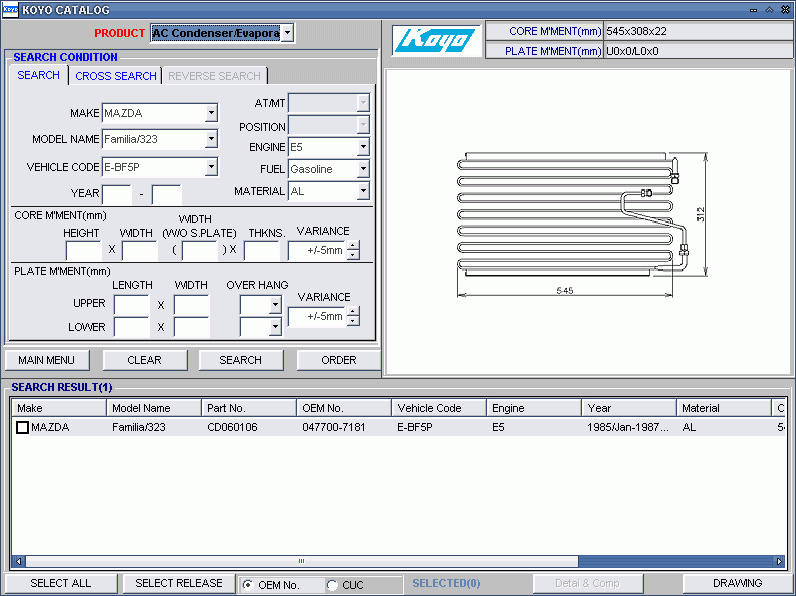Screen dimensions: 796x596
Task: Click the REVERSE SEARCH tab
Action: coord(214,76)
